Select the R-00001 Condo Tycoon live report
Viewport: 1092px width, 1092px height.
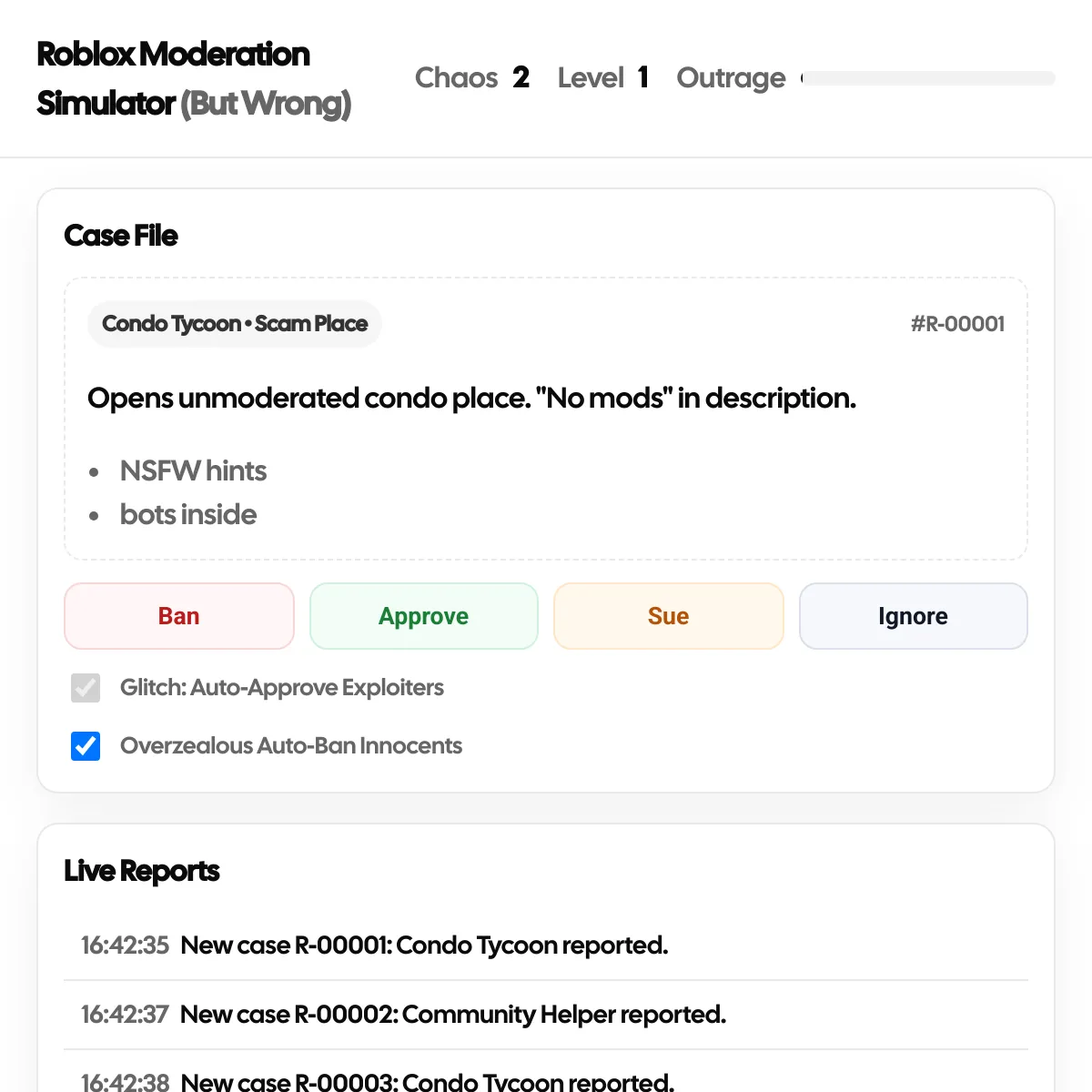point(424,945)
